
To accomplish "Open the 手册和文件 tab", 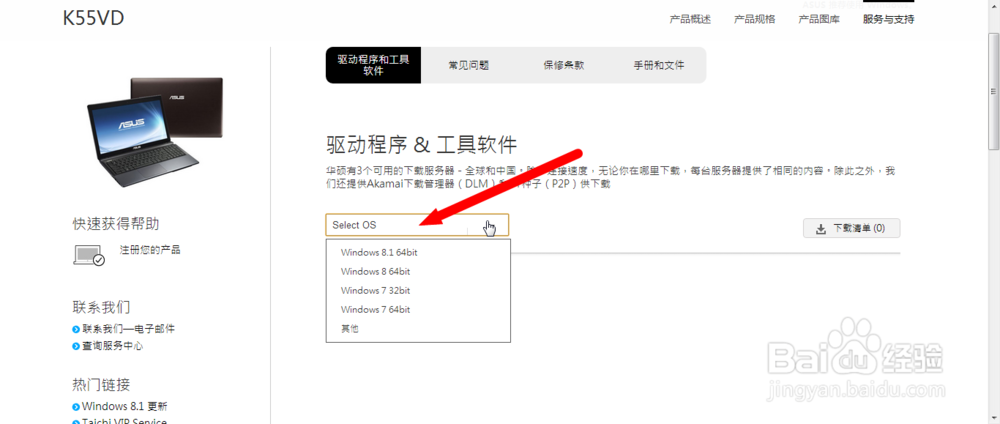I will (659, 65).
